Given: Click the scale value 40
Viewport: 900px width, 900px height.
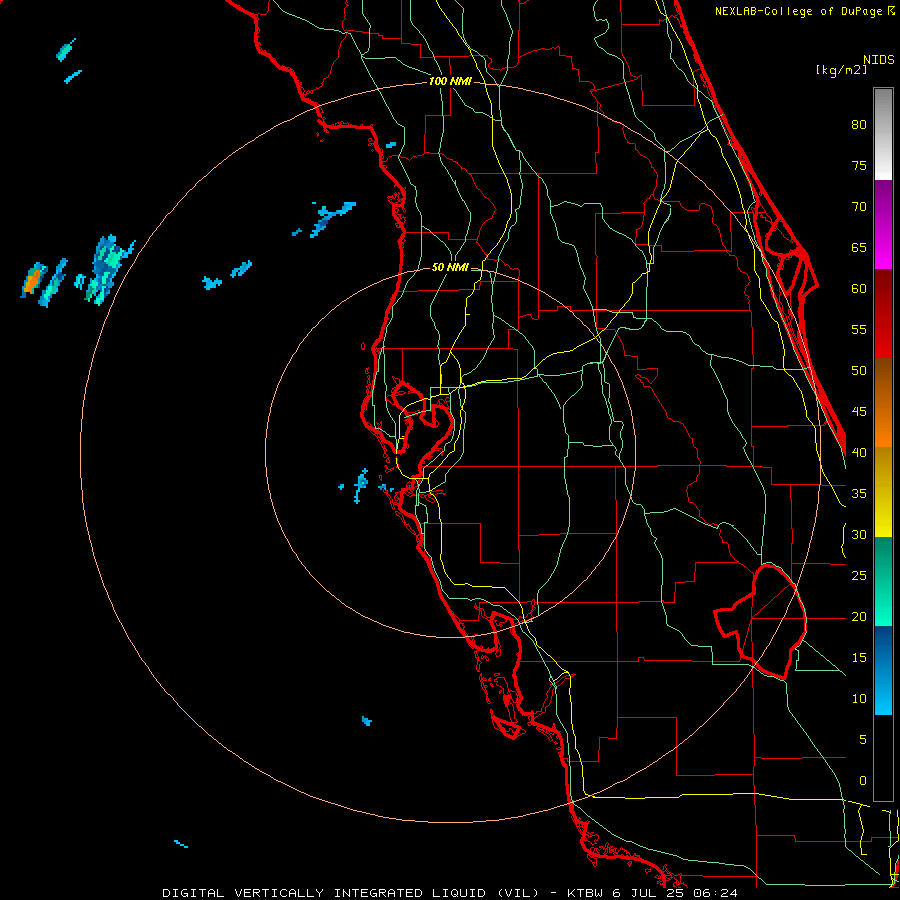Looking at the screenshot, I should [859, 452].
